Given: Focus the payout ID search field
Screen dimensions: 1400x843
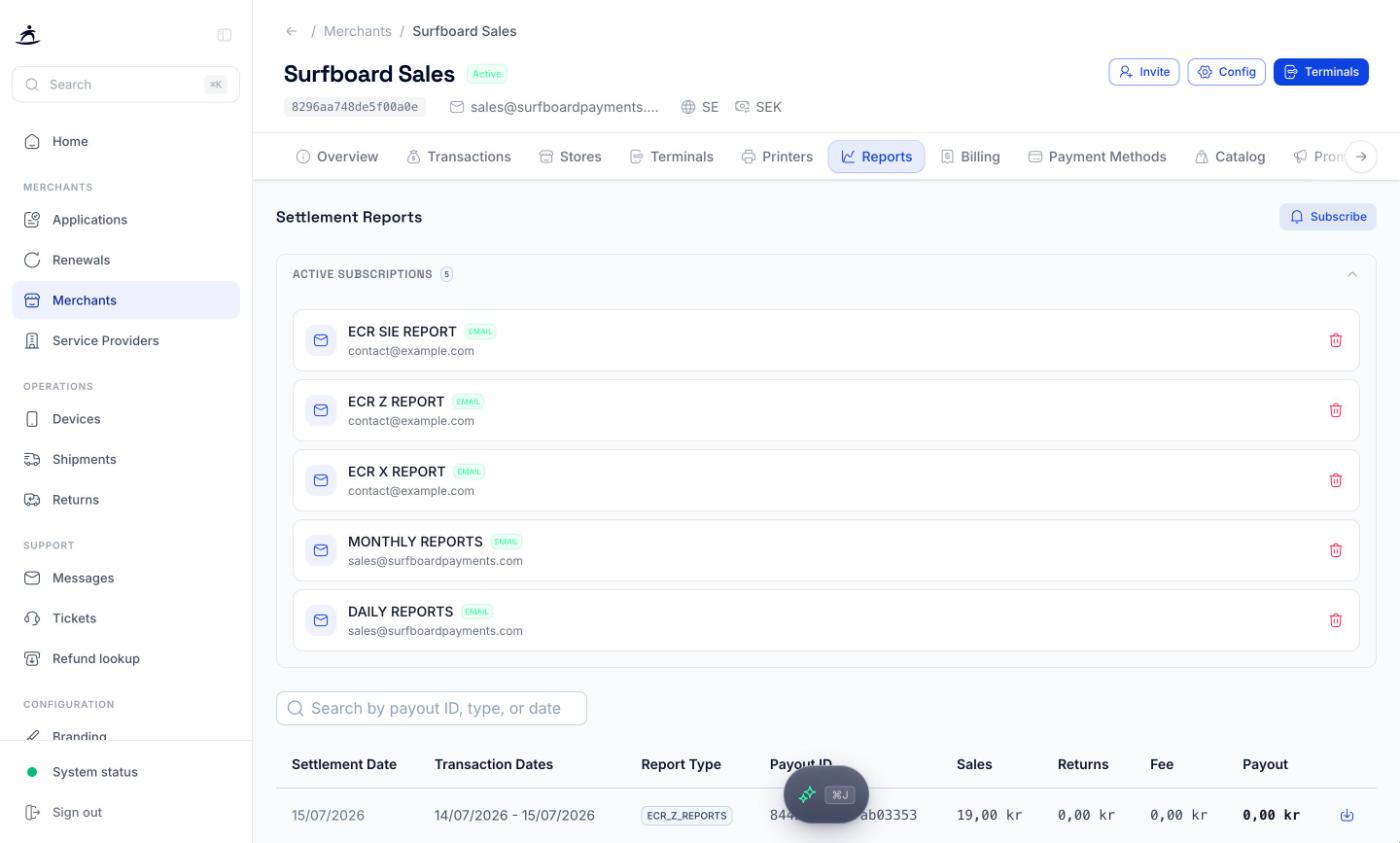Looking at the screenshot, I should pyautogui.click(x=431, y=708).
